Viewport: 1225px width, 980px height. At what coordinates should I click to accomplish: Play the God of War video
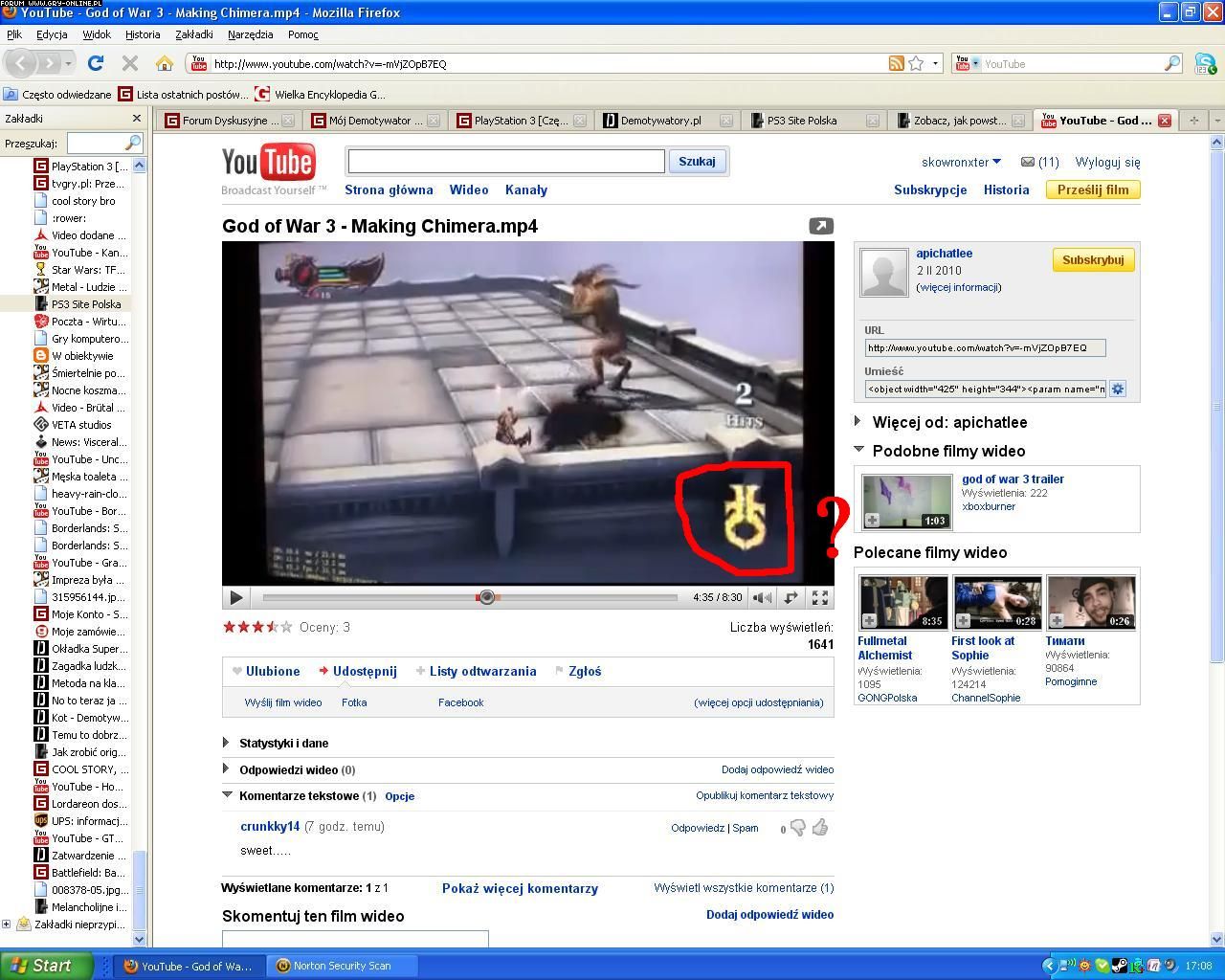pyautogui.click(x=236, y=597)
